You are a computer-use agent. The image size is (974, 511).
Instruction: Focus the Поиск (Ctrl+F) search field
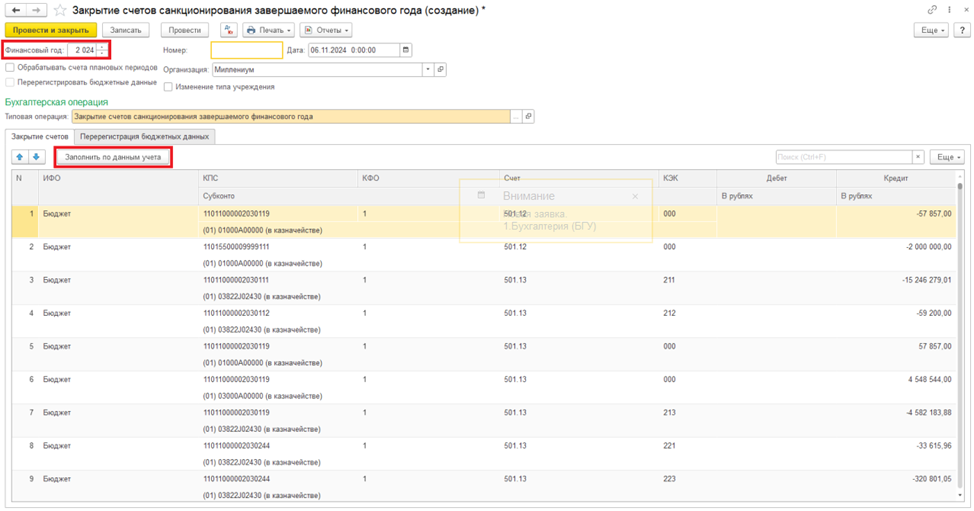tap(844, 157)
